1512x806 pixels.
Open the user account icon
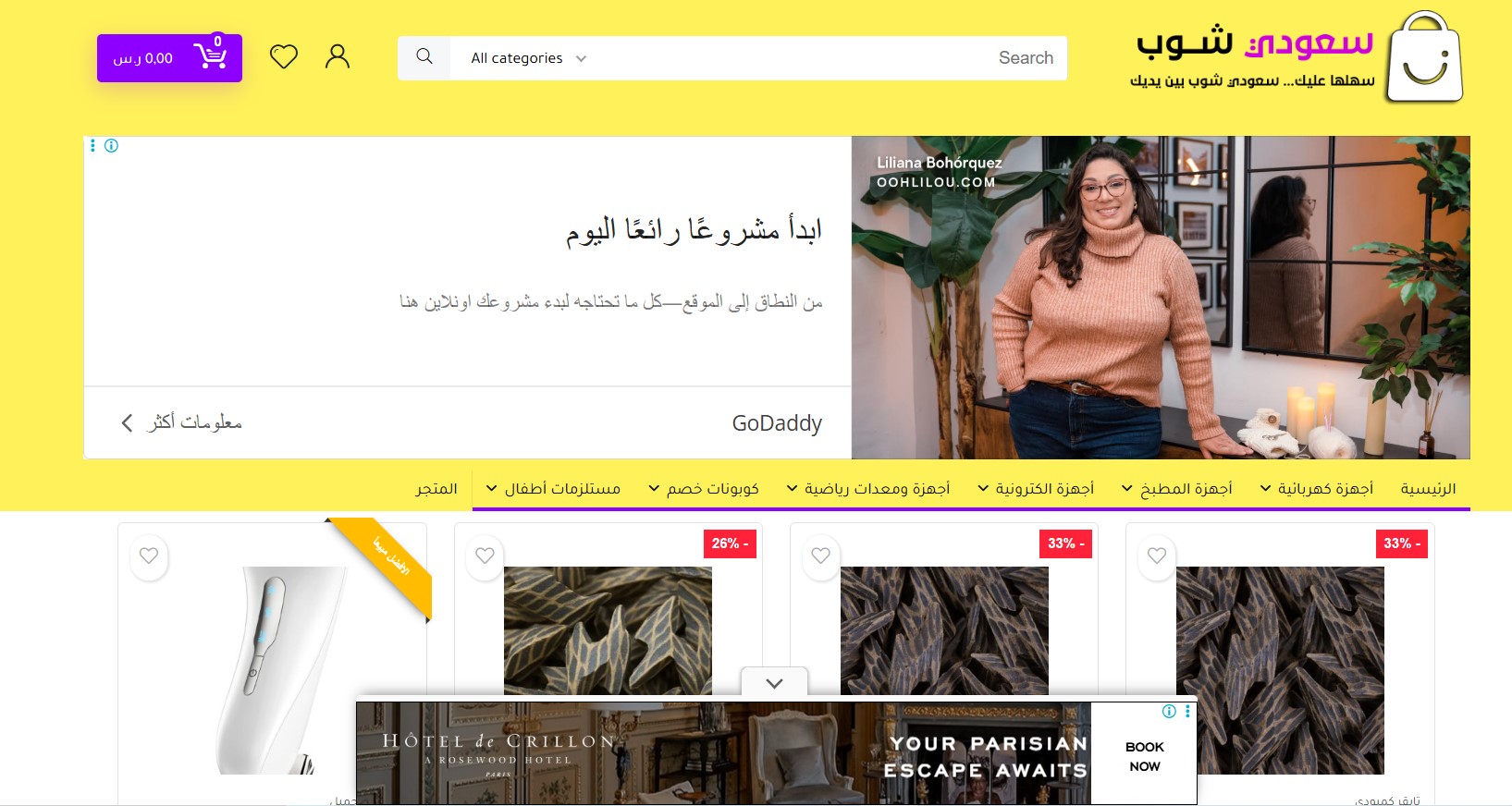338,57
